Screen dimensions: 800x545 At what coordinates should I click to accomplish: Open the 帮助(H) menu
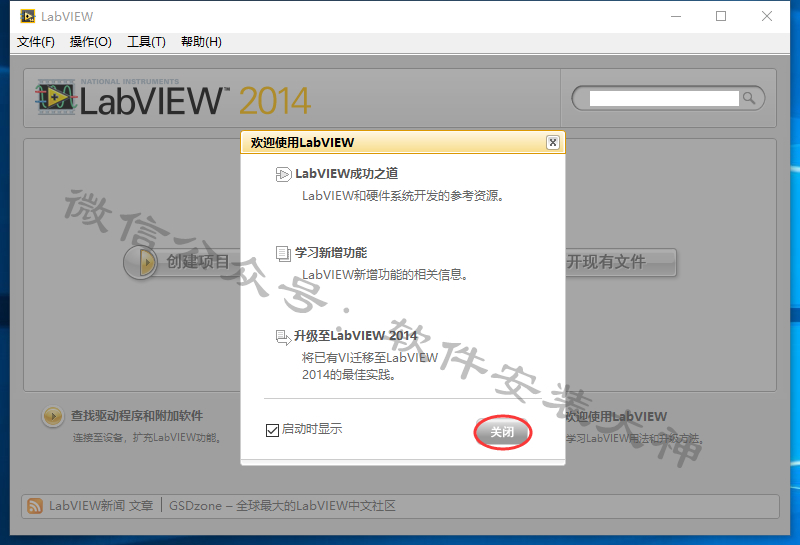click(x=201, y=42)
